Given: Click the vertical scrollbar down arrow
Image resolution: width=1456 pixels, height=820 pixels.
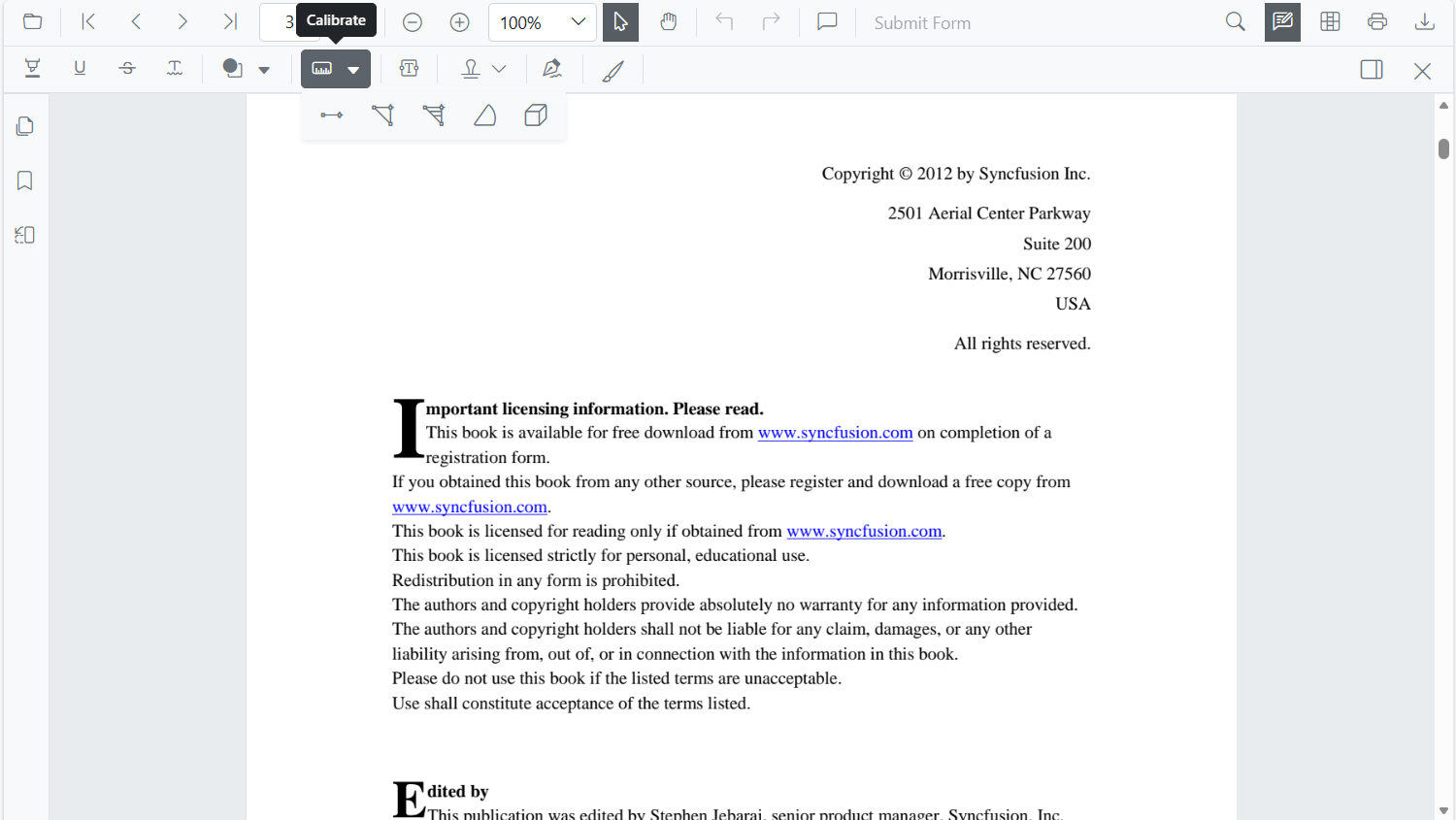Looking at the screenshot, I should click(1443, 809).
